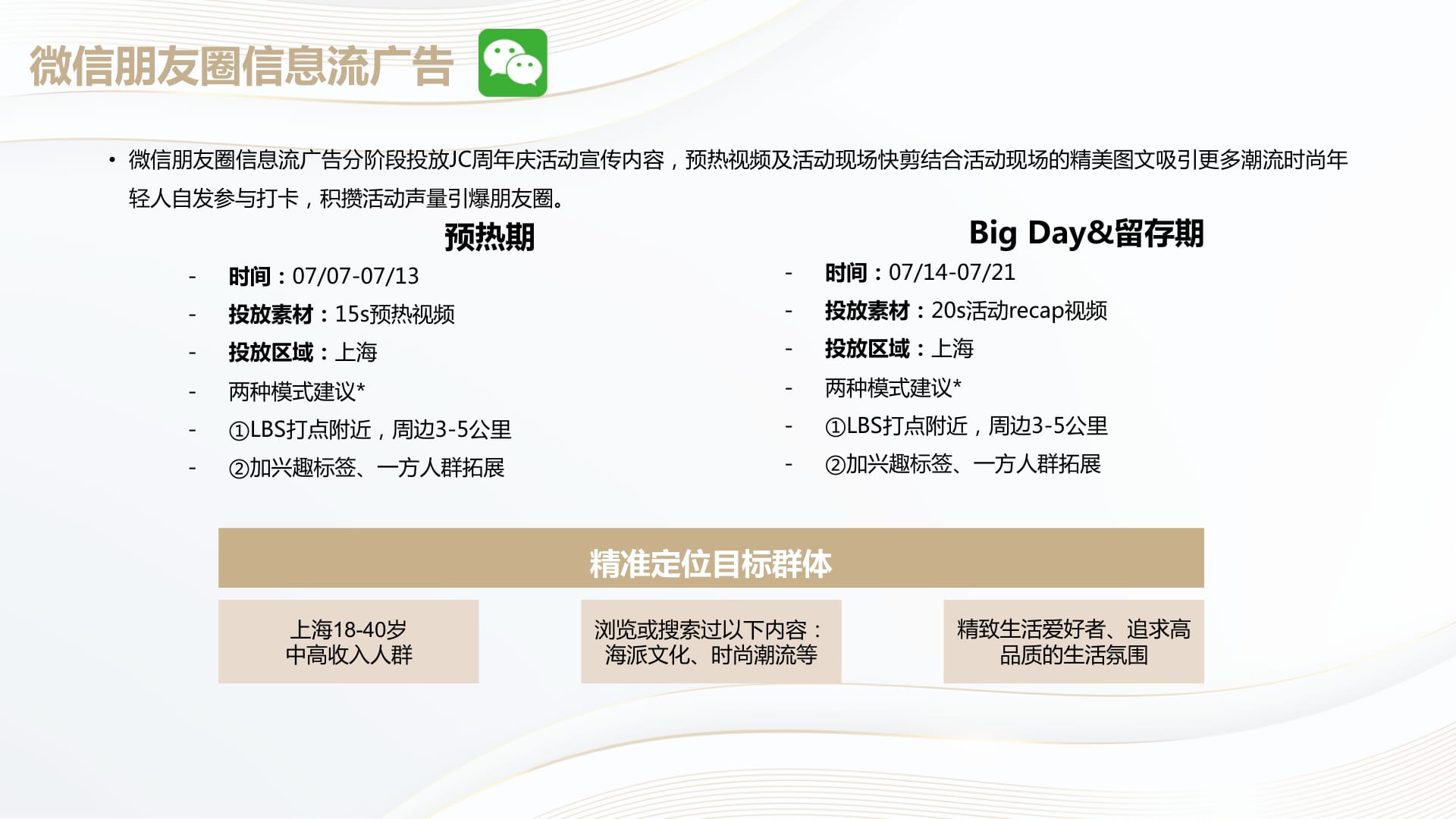Click 两种模式建议* under 预热期
The image size is (1456, 819).
[x=297, y=391]
